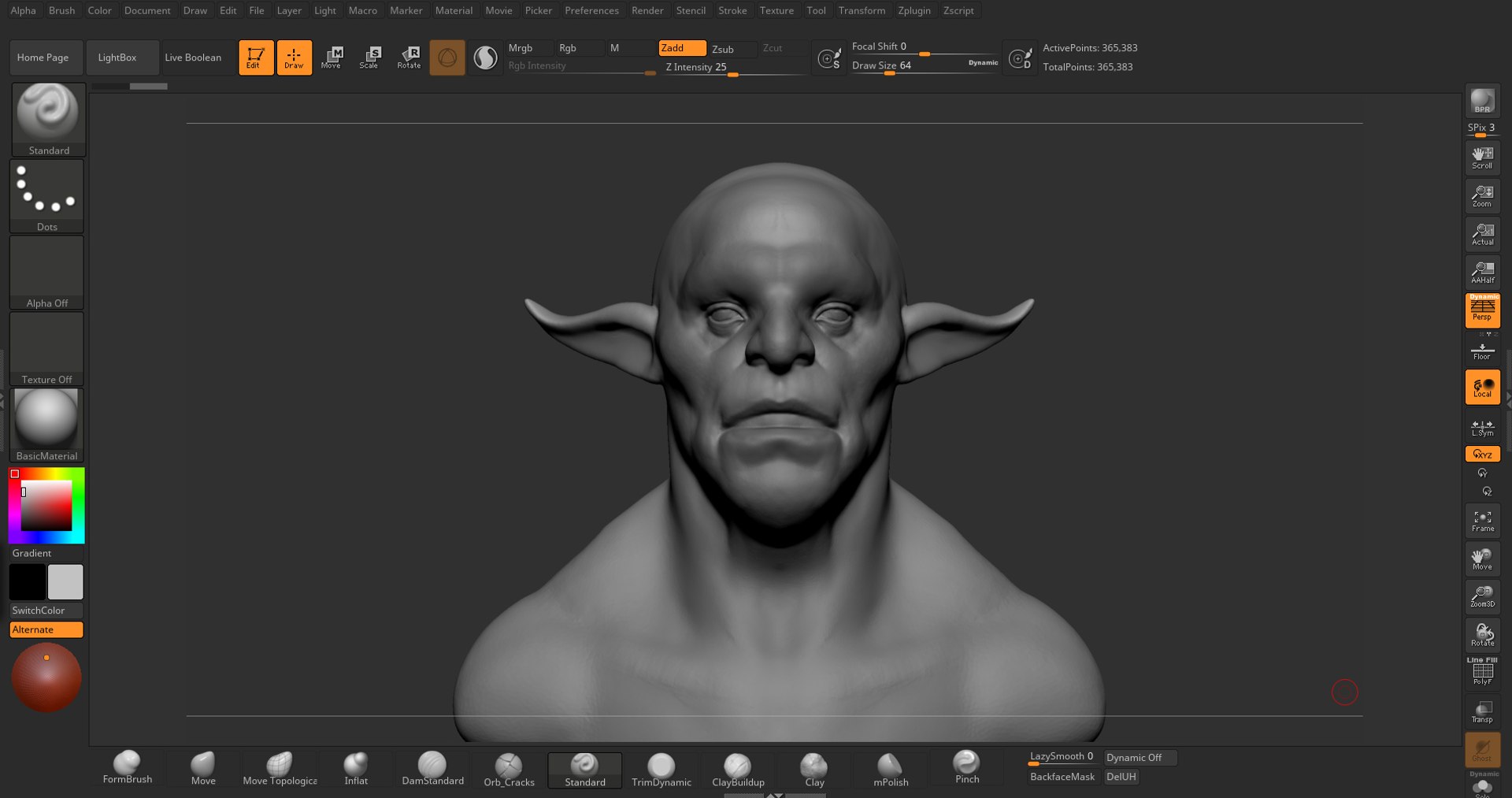Open the Dots stroke picker
Viewport: 1512px width, 798px height.
coord(46,196)
